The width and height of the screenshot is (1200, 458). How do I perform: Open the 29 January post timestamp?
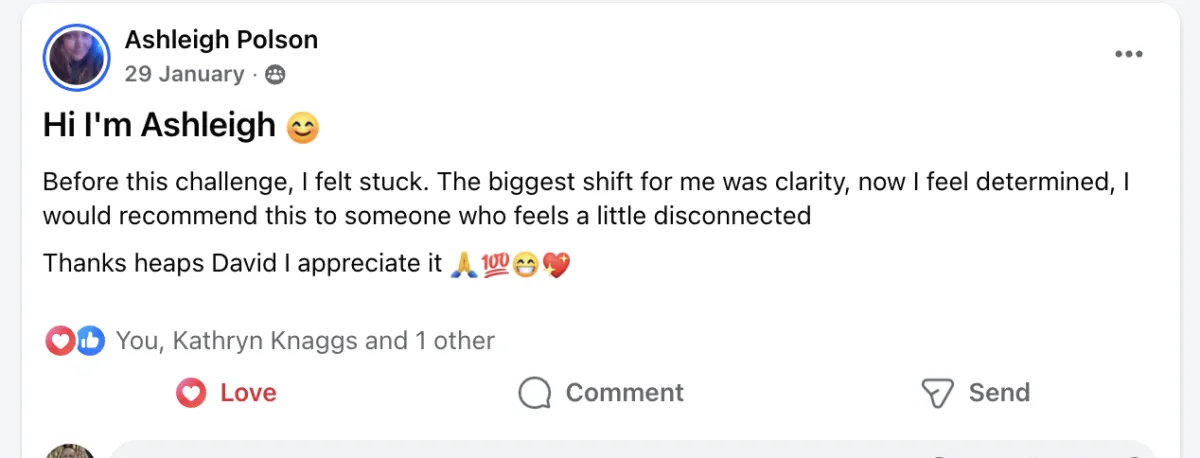click(184, 74)
